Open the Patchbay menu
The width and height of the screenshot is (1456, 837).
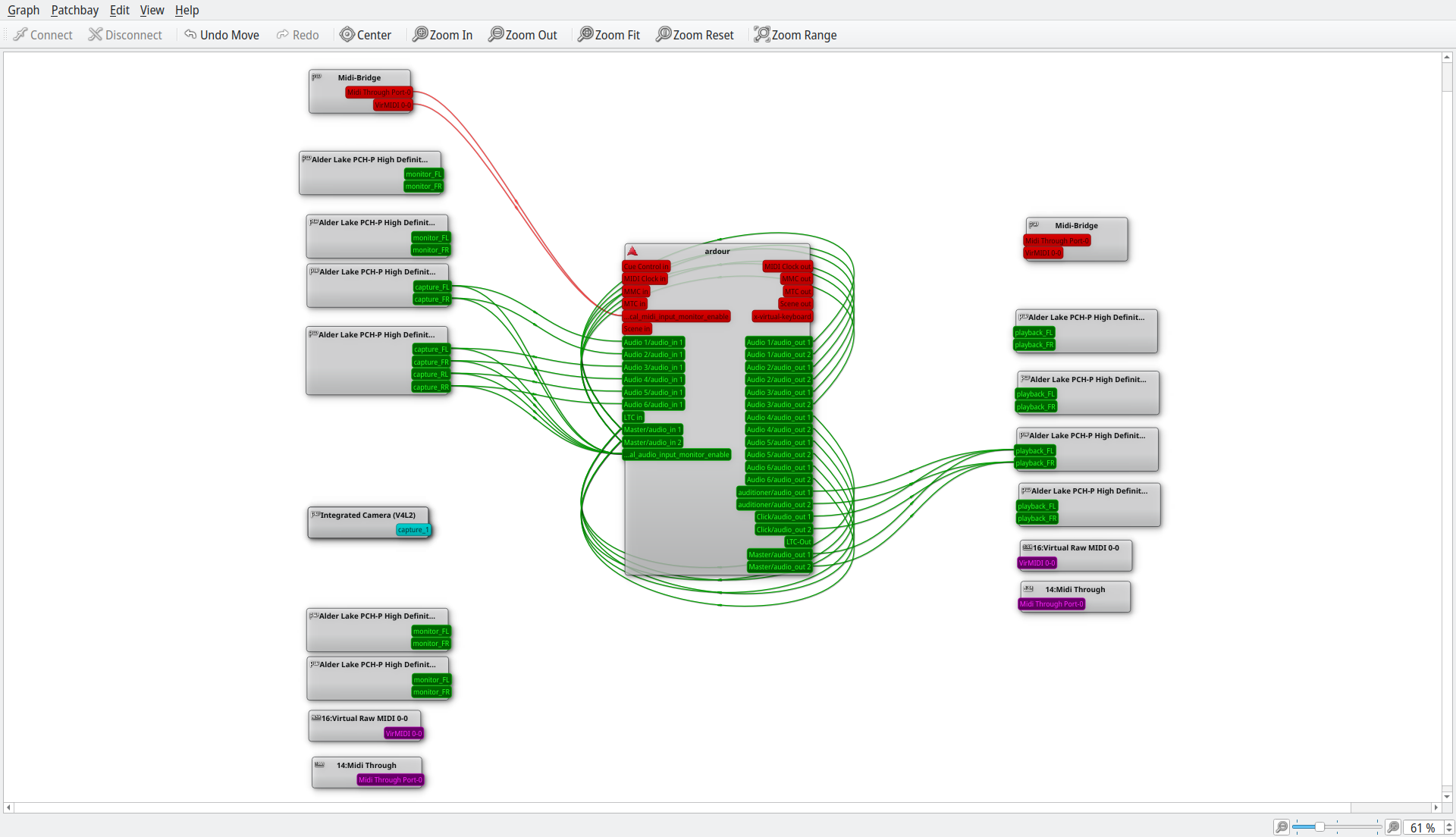click(74, 10)
